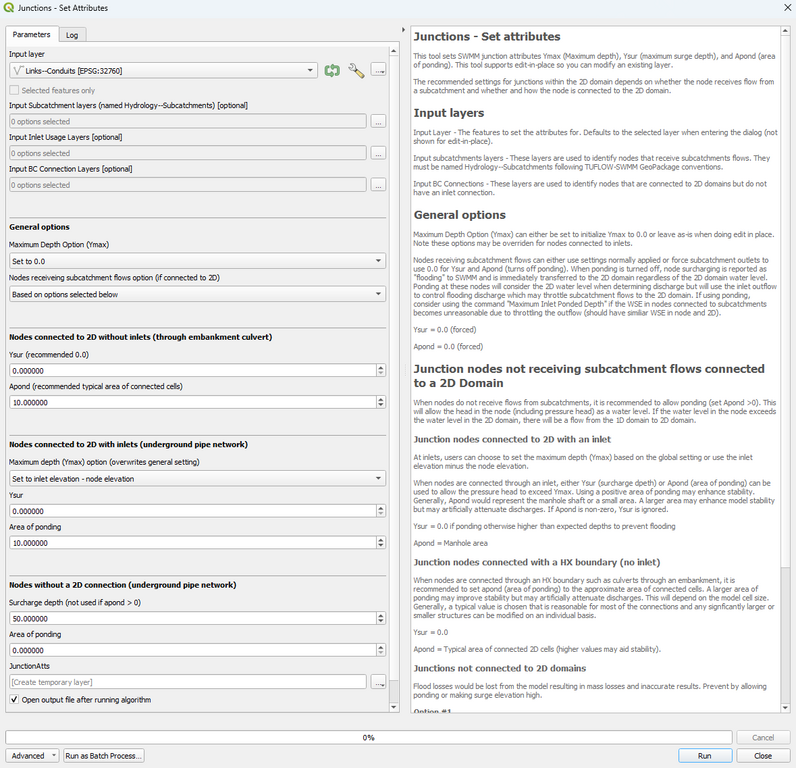Open advanced options wrench for input layer
The image size is (796, 768).
[356, 70]
